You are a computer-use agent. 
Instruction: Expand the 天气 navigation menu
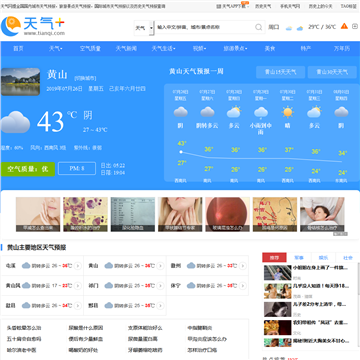pyautogui.click(x=56, y=49)
